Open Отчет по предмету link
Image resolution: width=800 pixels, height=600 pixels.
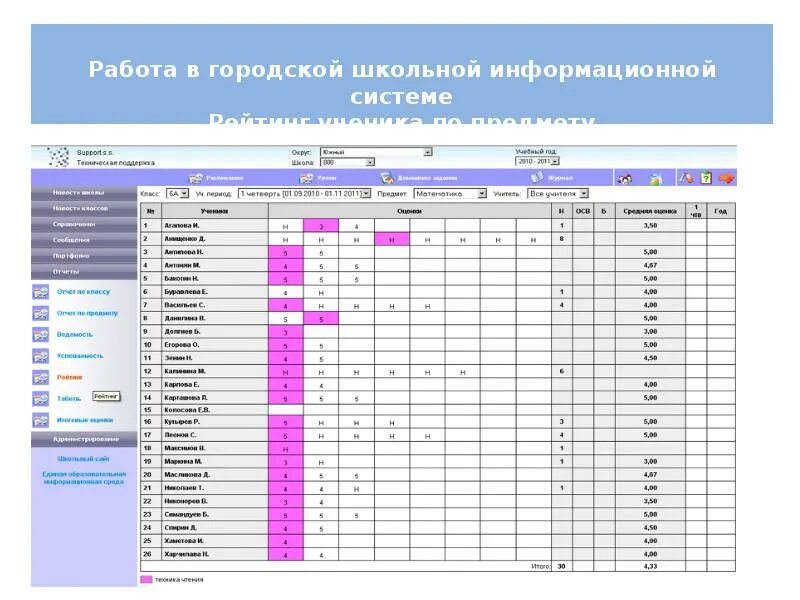87,313
